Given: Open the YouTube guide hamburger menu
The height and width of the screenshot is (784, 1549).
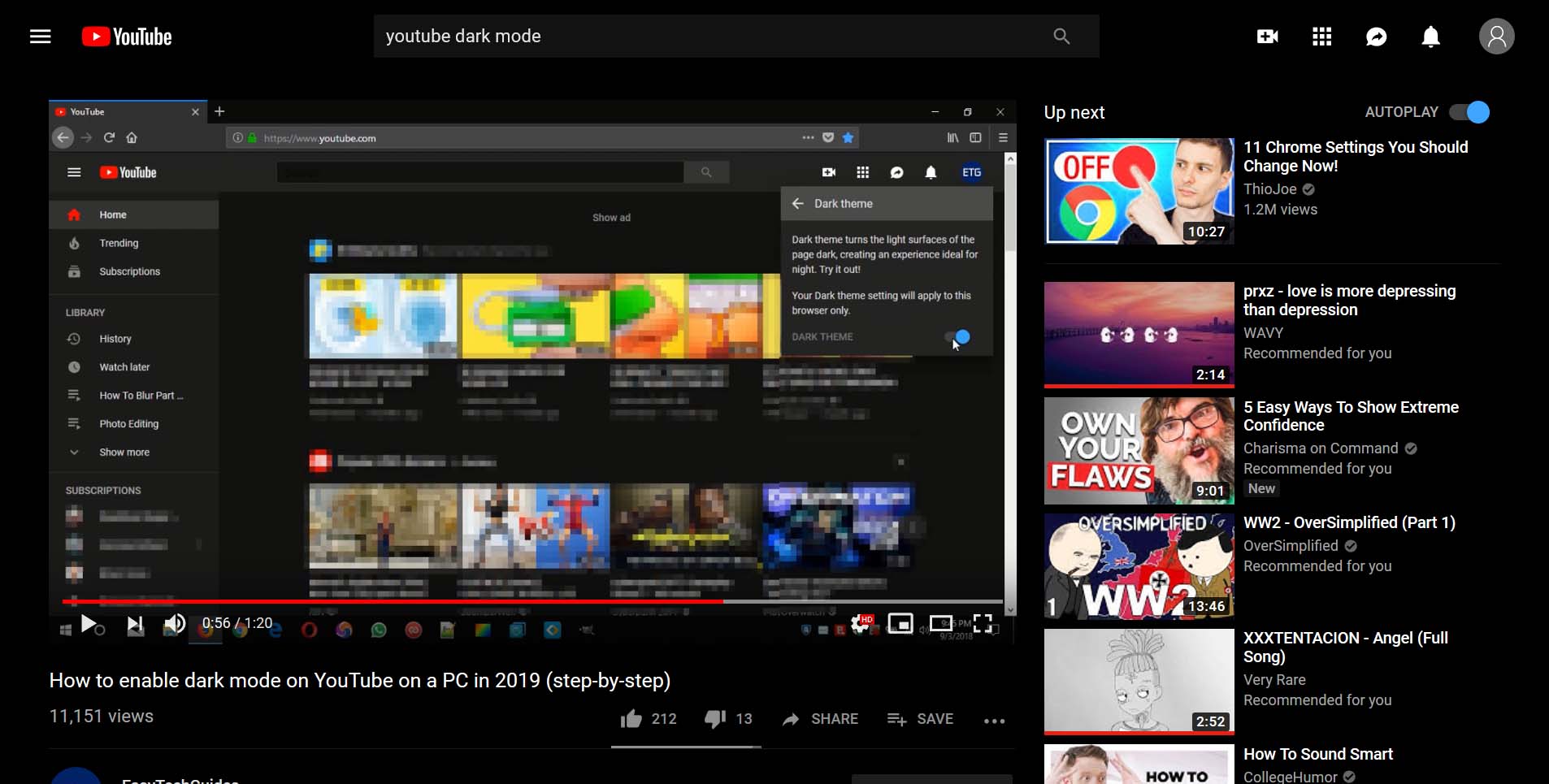Looking at the screenshot, I should 39,36.
